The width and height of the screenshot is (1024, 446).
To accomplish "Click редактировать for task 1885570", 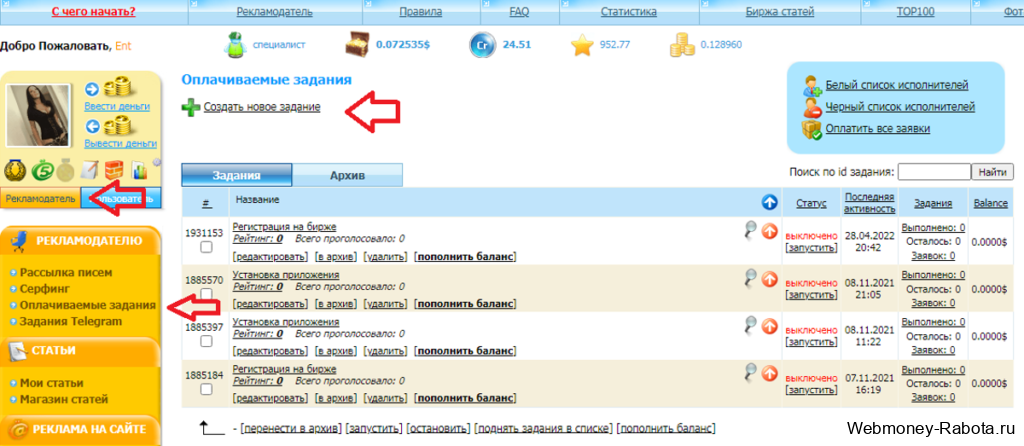I will coord(270,304).
